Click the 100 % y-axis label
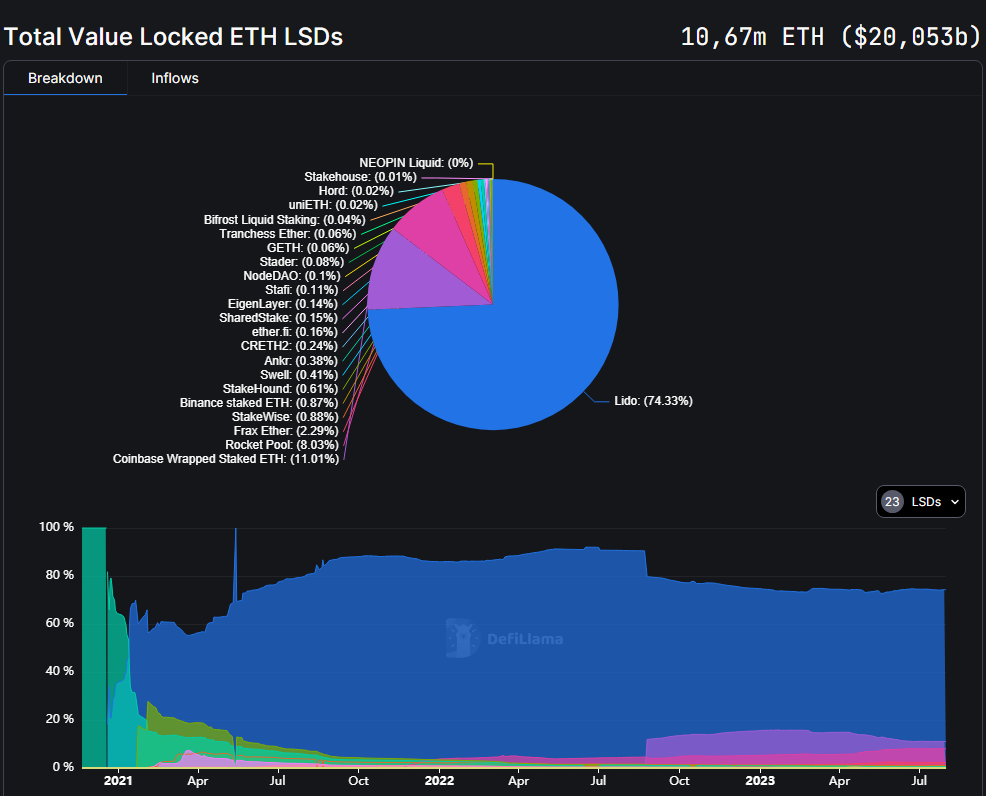This screenshot has width=986, height=796. tap(57, 527)
